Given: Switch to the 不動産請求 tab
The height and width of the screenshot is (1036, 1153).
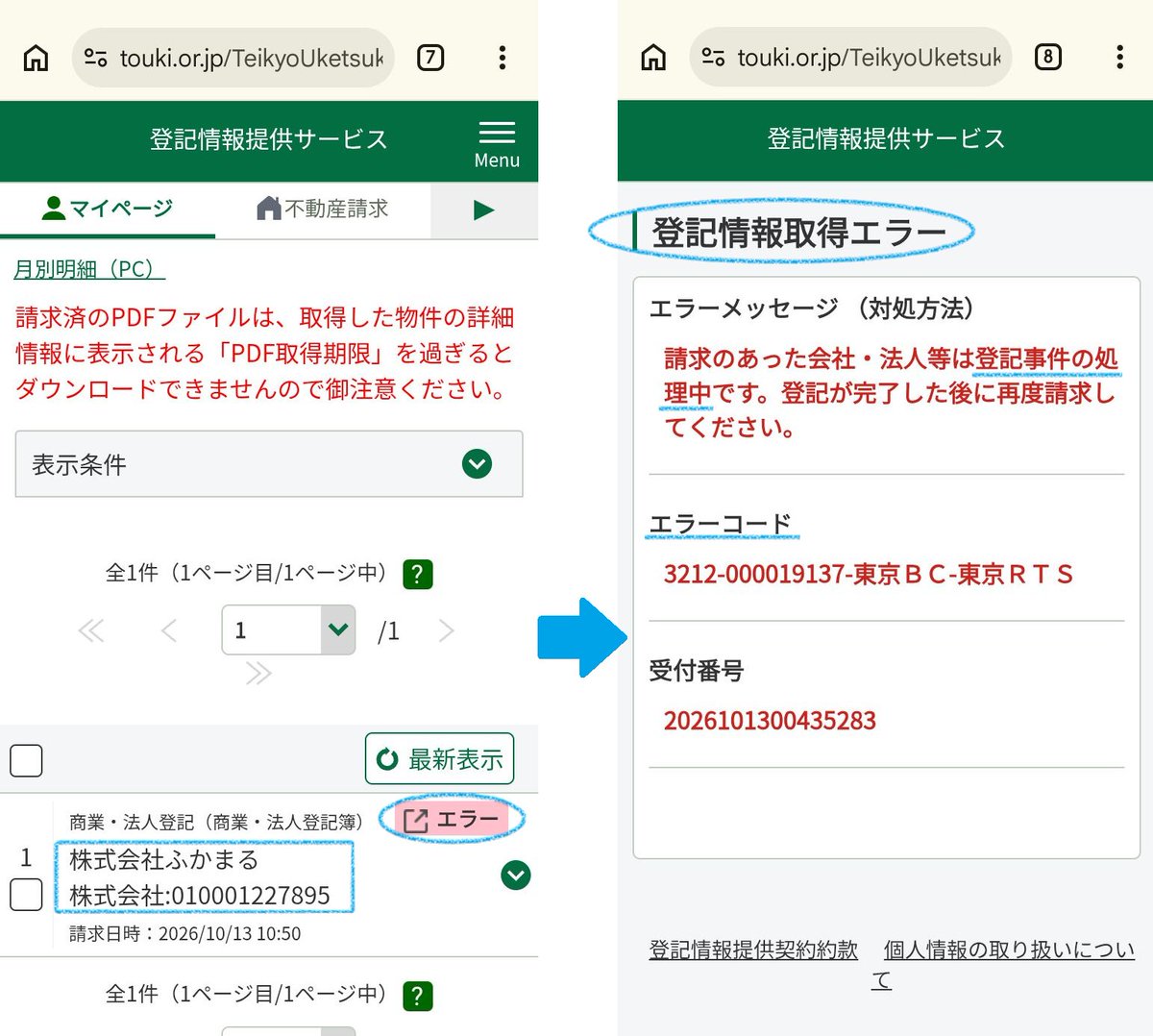Looking at the screenshot, I should pos(323,209).
